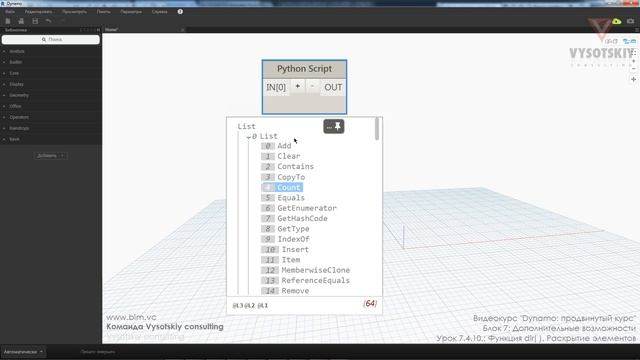Click the canvas zoom in plus icon
The image size is (640, 360).
click(633, 61)
